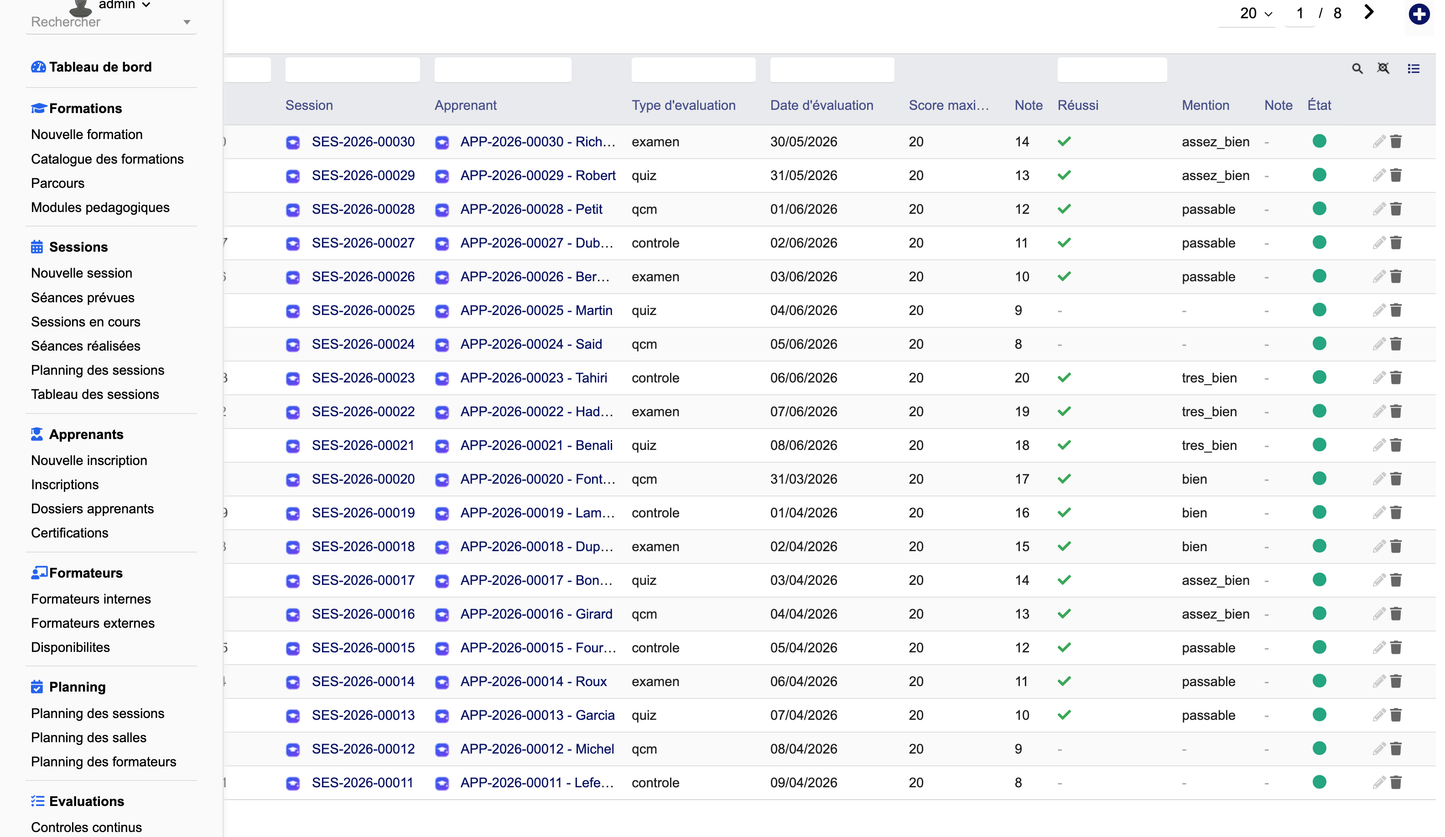Edit row SES-2026-00020 with the pencil icon
This screenshot has width=1445, height=837.
click(x=1379, y=479)
